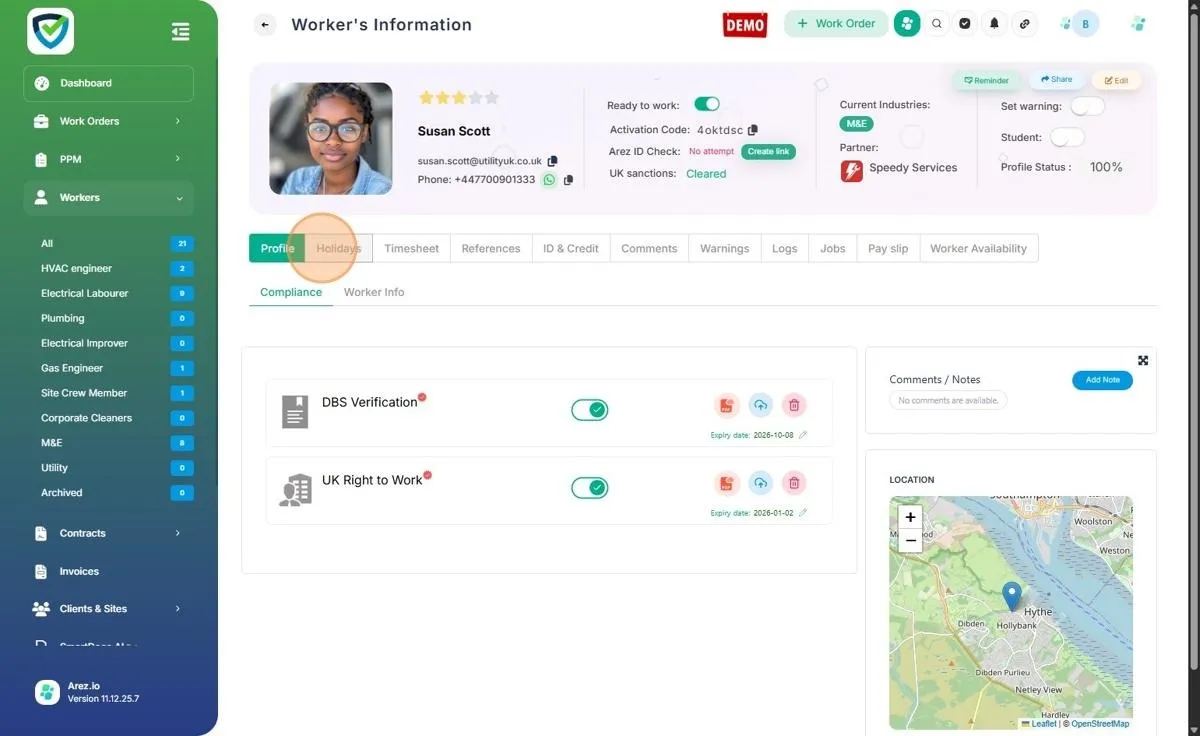Upload file for UK Right to Work
The height and width of the screenshot is (736, 1200).
[x=760, y=483]
